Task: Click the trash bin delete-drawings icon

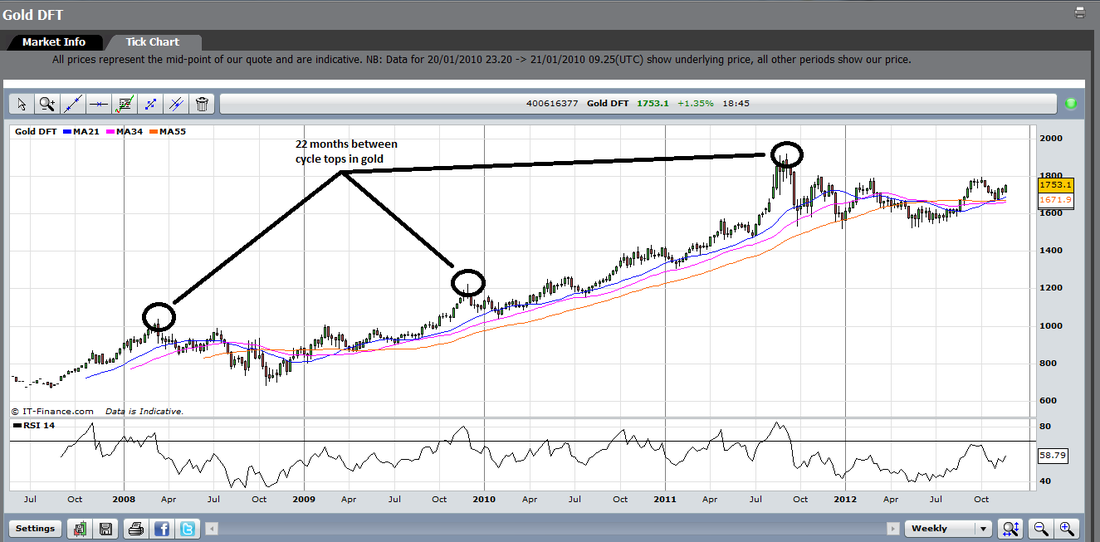Action: pos(202,104)
